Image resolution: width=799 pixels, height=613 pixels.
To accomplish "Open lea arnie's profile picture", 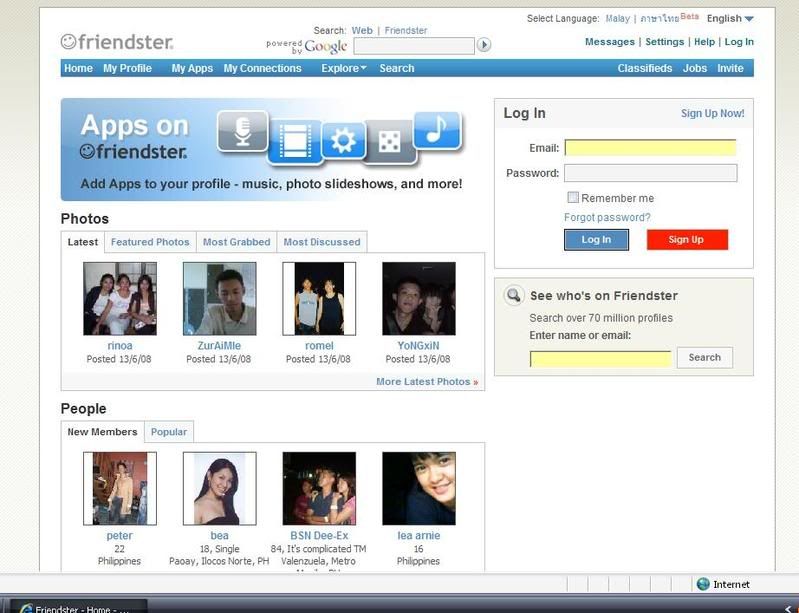I will click(419, 488).
